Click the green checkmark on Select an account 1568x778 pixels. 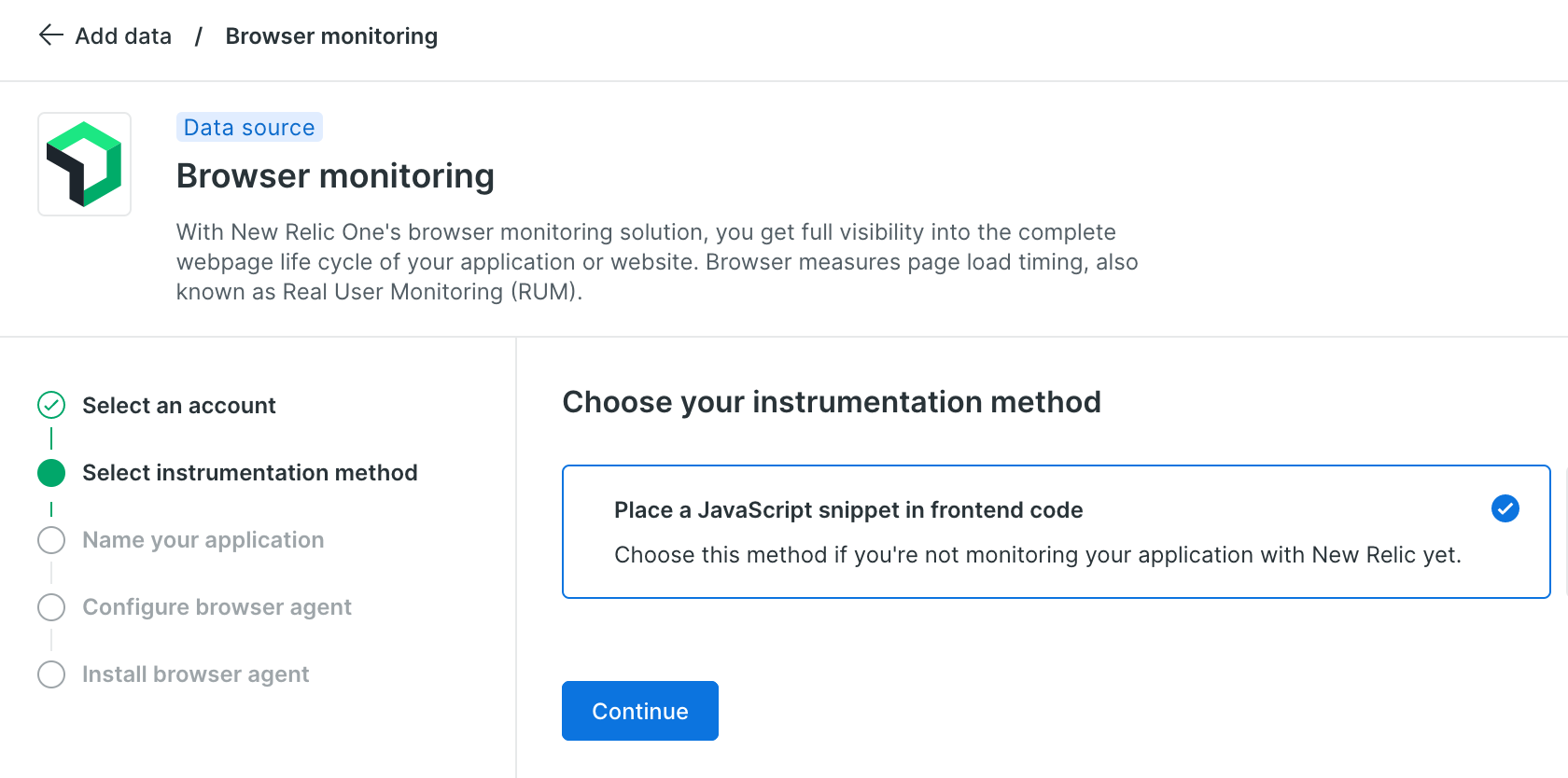click(x=51, y=405)
